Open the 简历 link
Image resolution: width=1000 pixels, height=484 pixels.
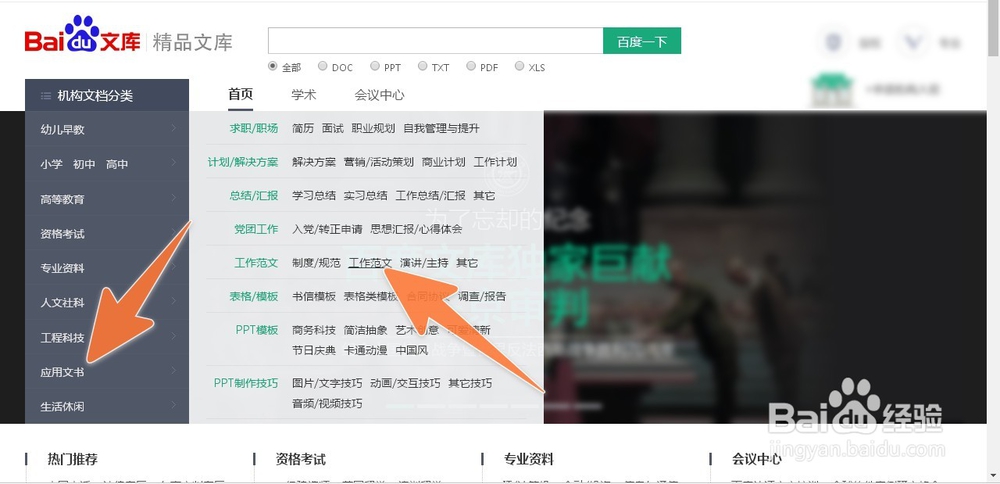303,128
